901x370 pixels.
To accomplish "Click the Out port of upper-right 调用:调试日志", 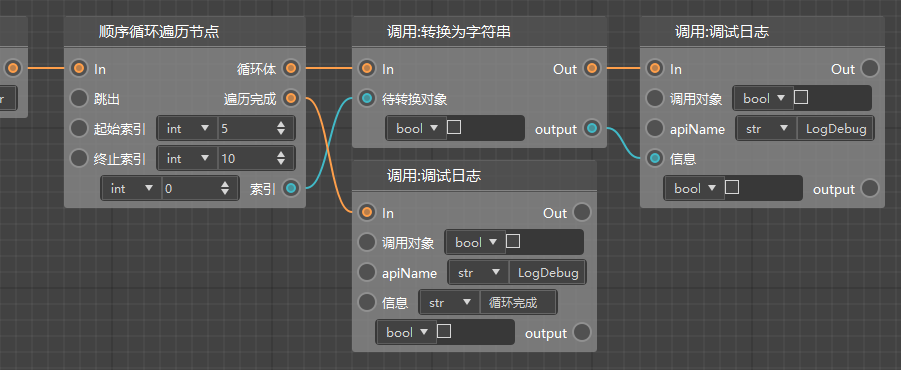I will (x=870, y=69).
